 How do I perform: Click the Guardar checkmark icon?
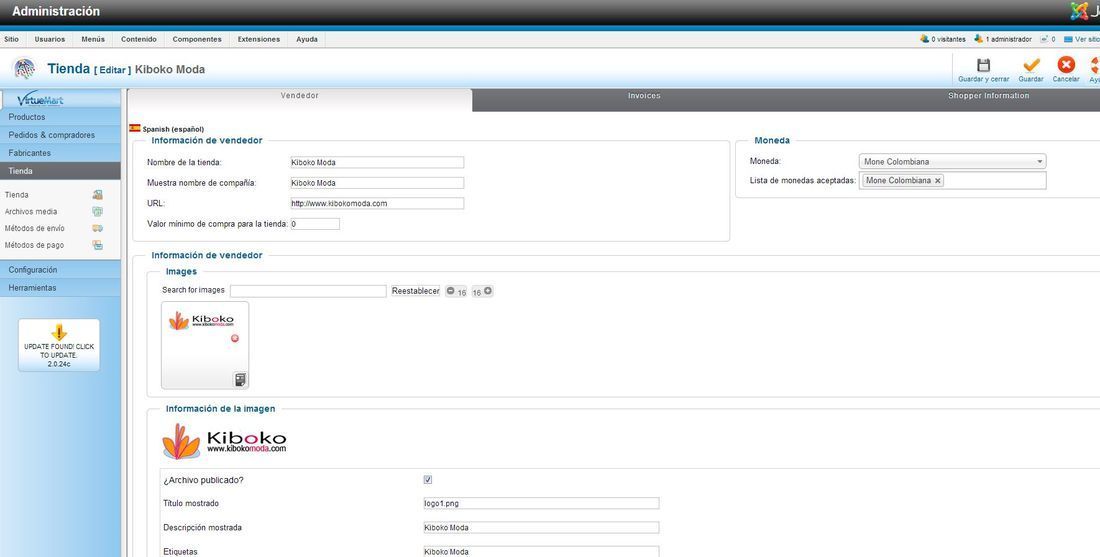pyautogui.click(x=1031, y=65)
